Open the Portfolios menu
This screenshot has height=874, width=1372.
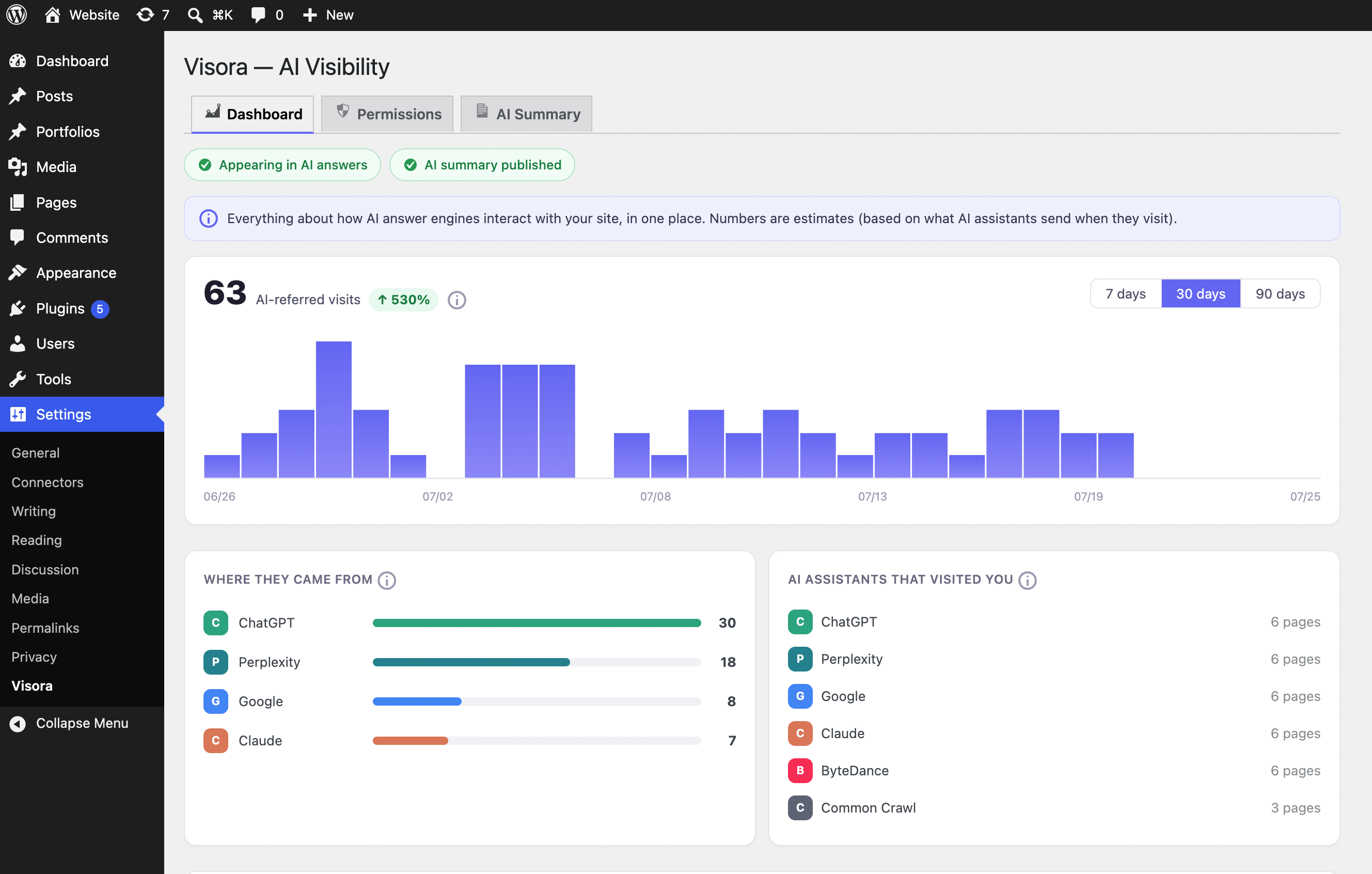point(82,132)
